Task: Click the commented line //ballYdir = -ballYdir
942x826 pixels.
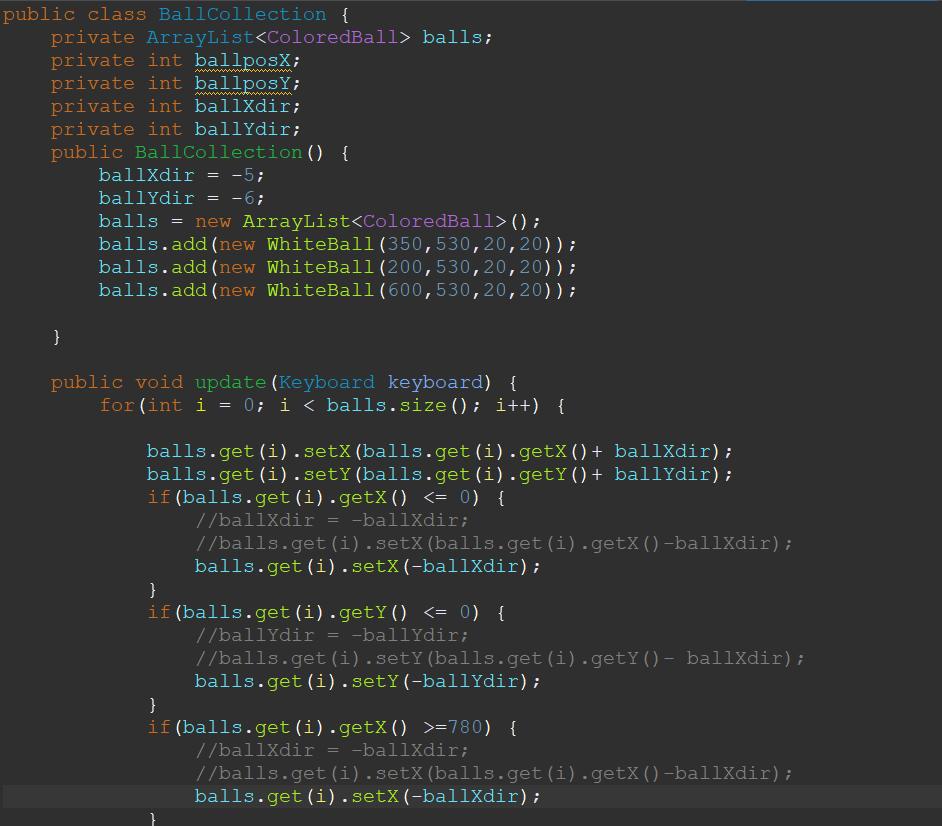Action: (x=332, y=635)
